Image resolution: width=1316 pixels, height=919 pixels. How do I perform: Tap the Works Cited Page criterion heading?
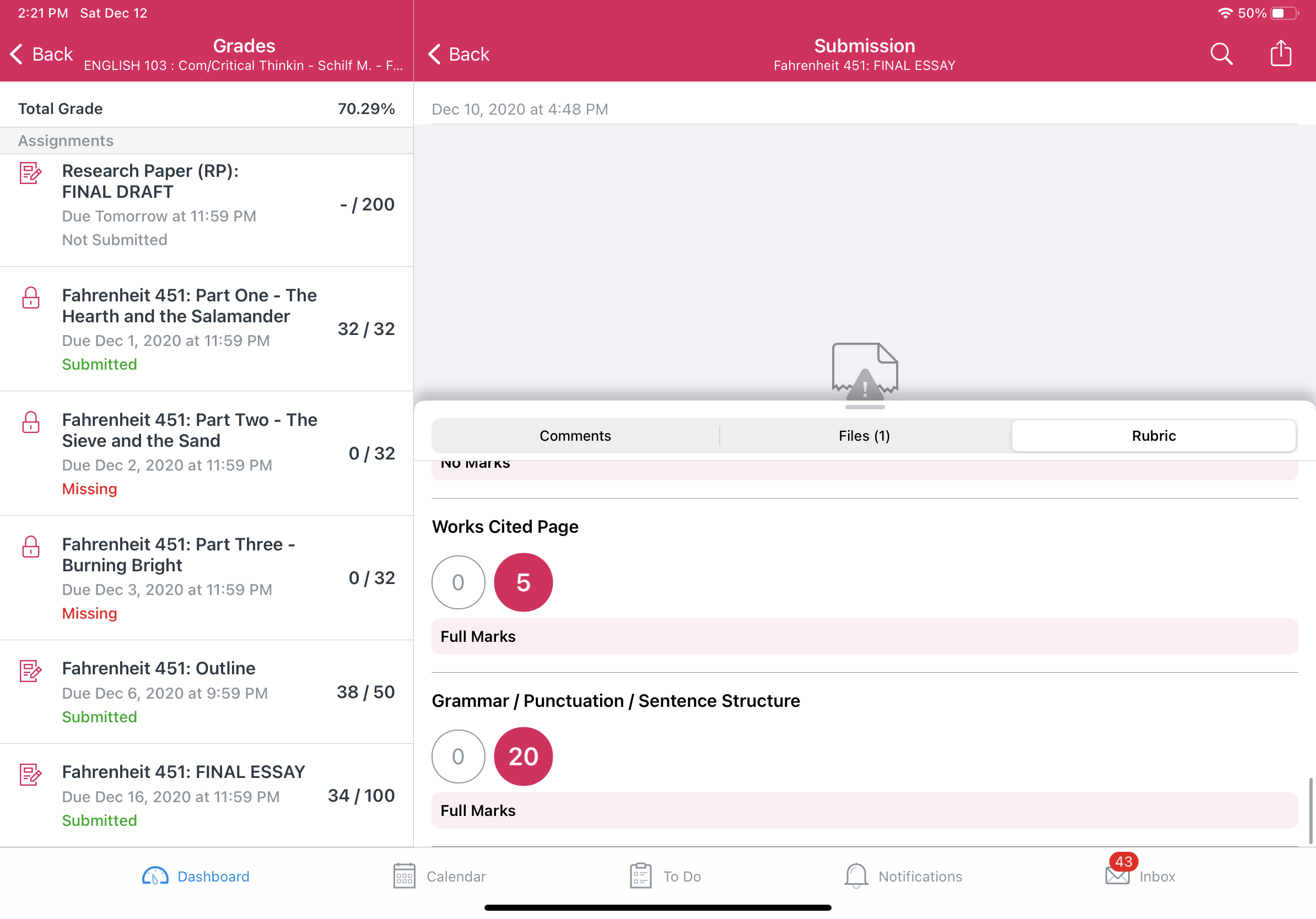click(x=505, y=527)
